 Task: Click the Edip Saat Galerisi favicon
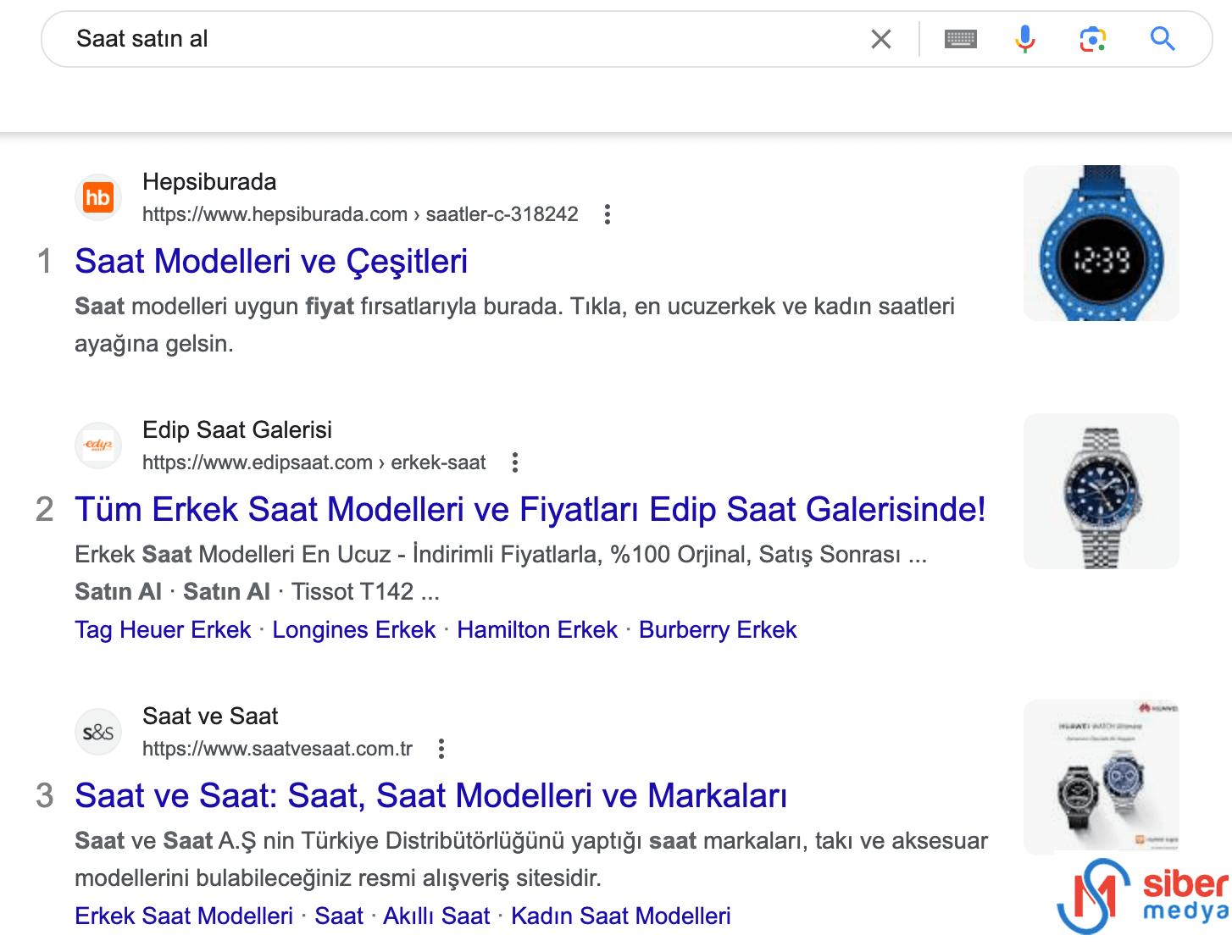[x=98, y=446]
